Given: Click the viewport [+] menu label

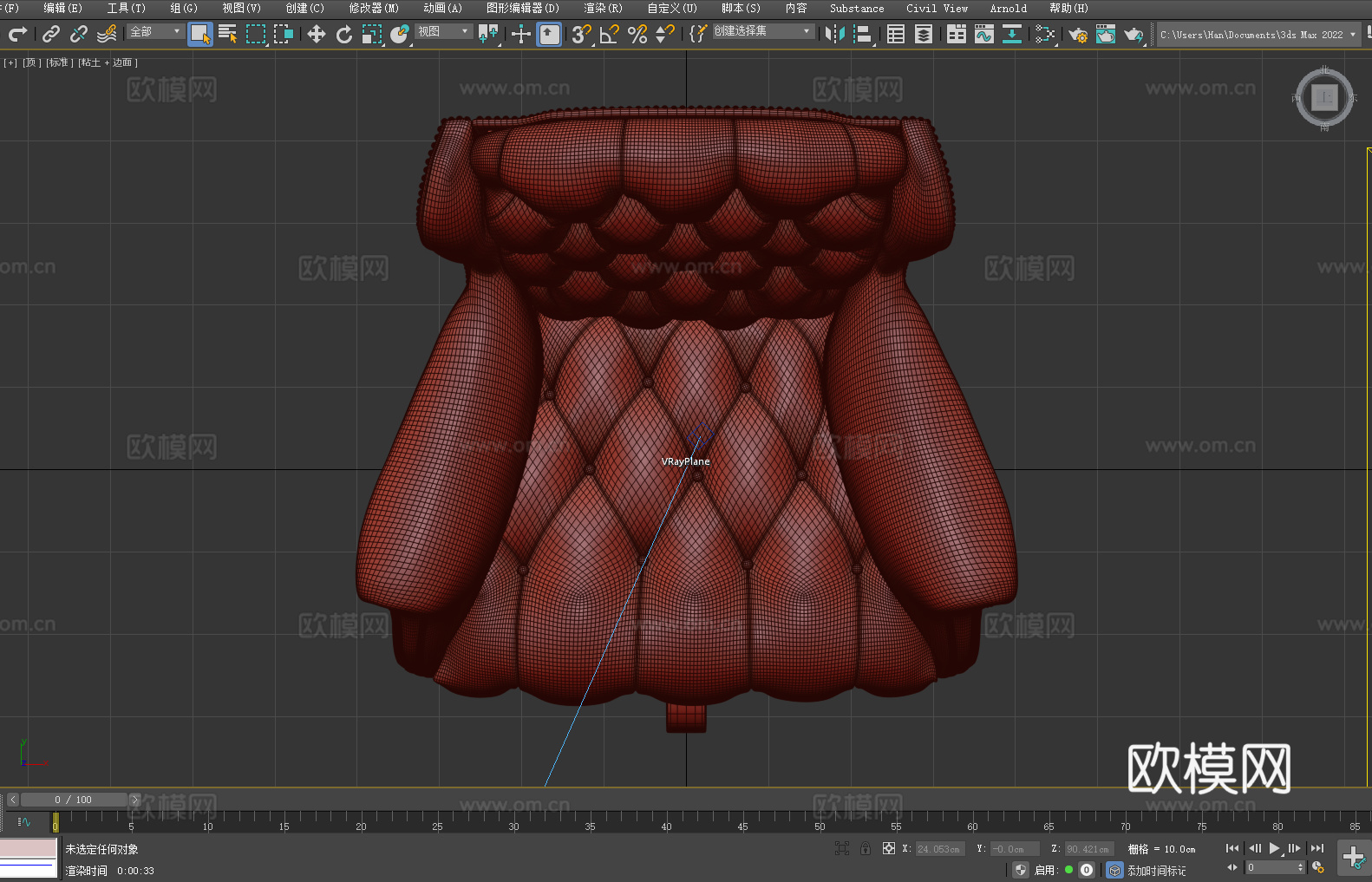Looking at the screenshot, I should click(x=10, y=62).
